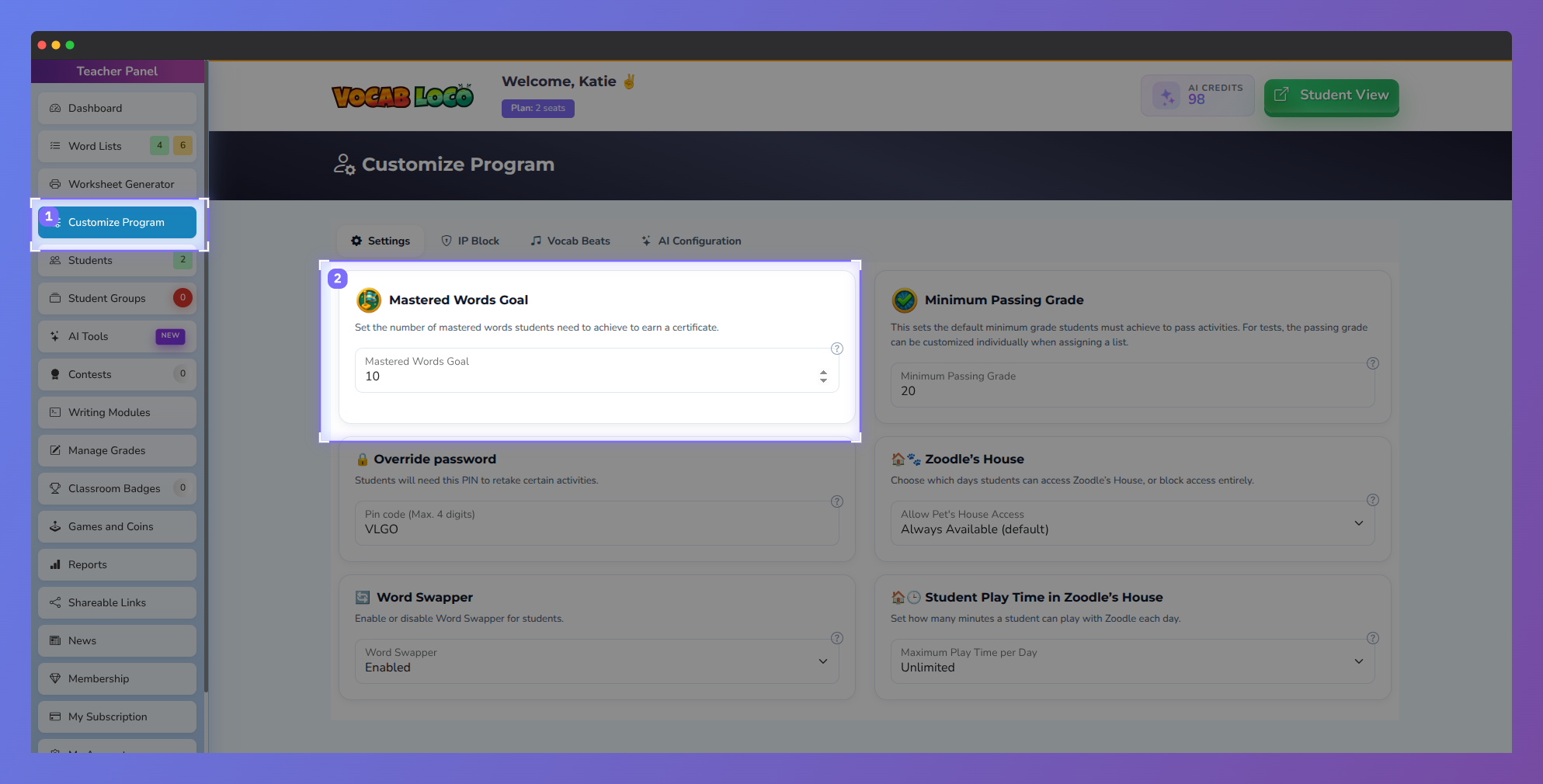Click the My Subscription card icon
Viewport: 1543px width, 784px height.
click(55, 716)
